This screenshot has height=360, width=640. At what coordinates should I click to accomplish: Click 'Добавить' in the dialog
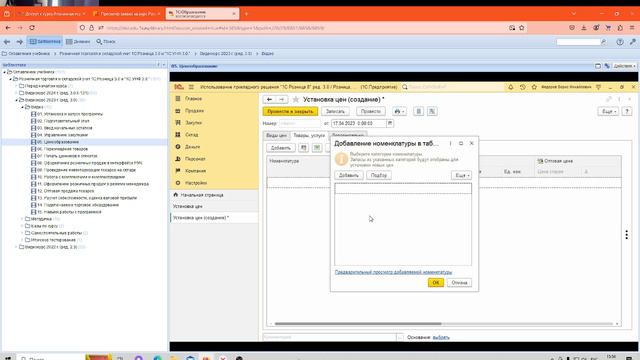click(349, 175)
